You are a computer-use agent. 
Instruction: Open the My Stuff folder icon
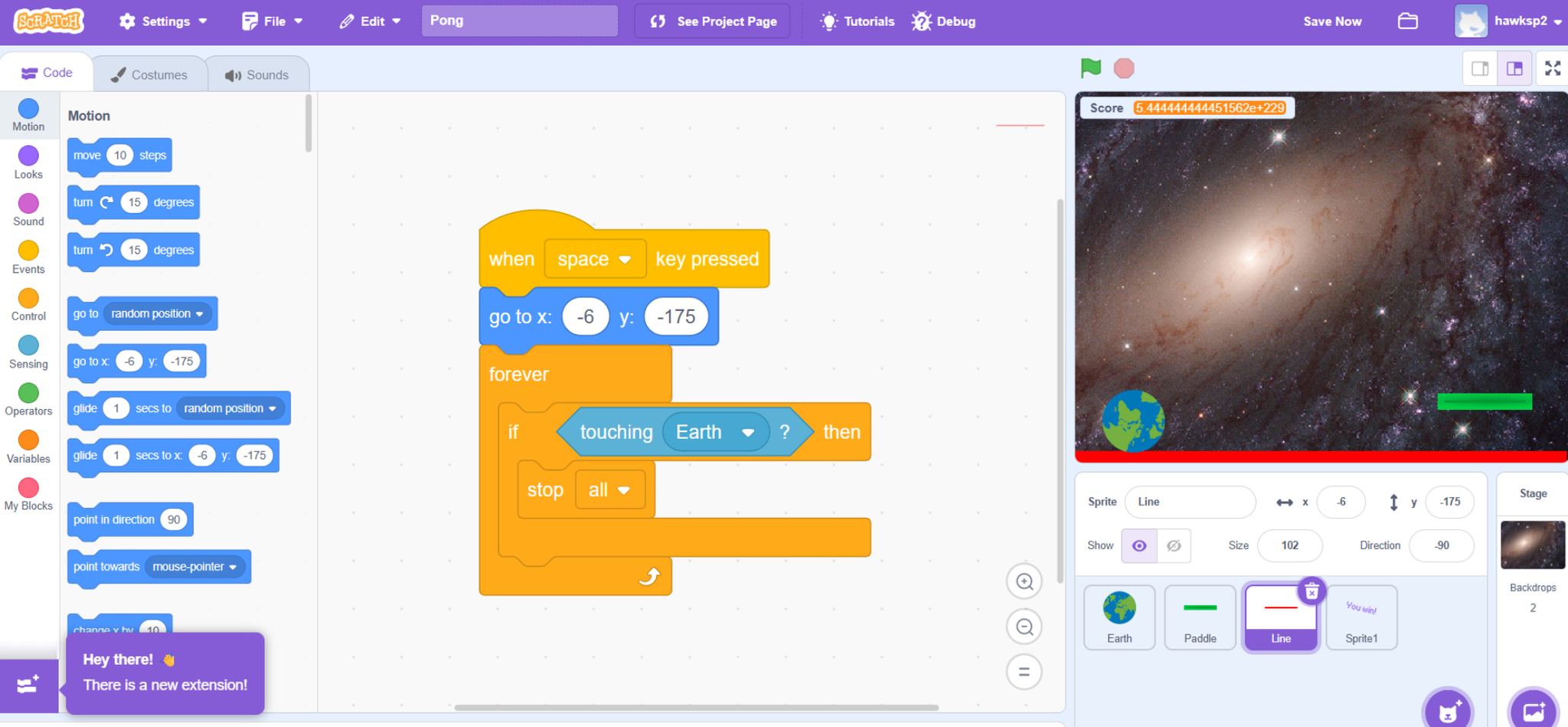point(1407,21)
